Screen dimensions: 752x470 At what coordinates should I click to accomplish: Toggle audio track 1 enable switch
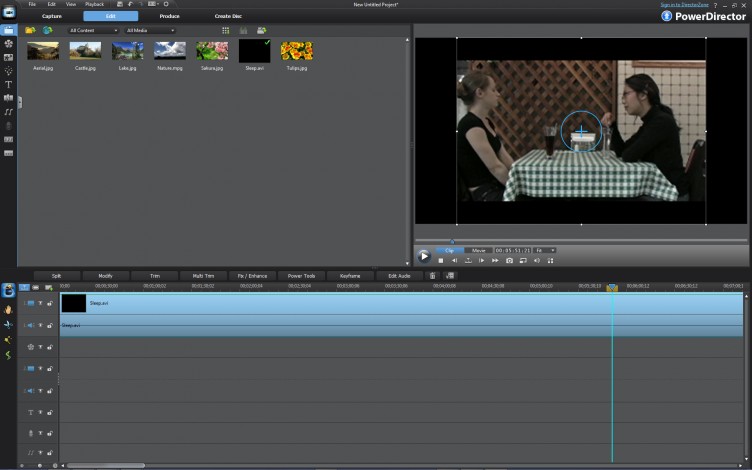(x=40, y=326)
